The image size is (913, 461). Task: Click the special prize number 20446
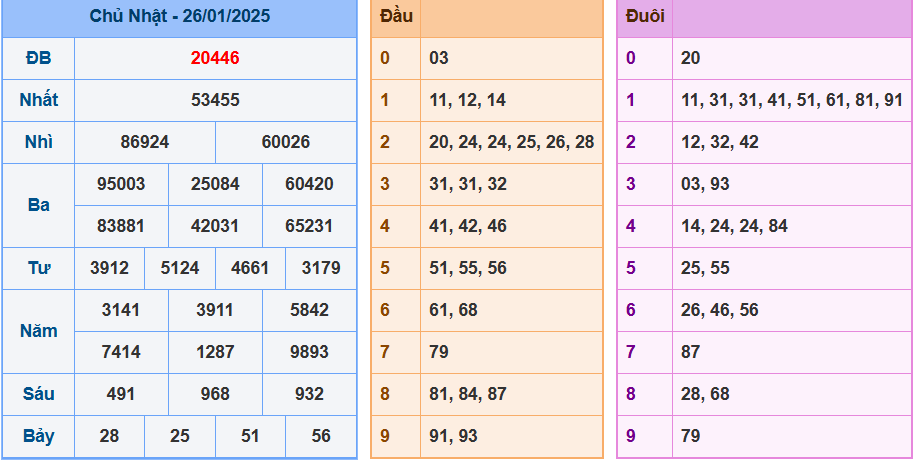(x=215, y=58)
